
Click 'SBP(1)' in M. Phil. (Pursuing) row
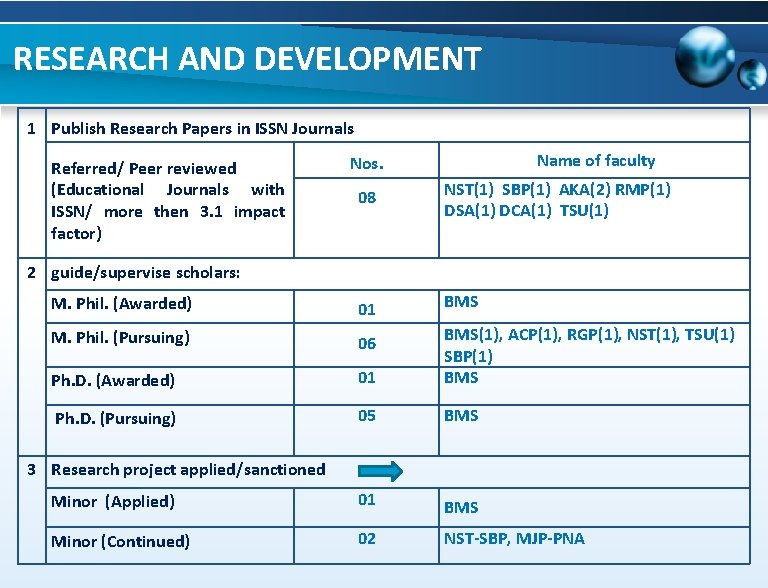[468, 356]
